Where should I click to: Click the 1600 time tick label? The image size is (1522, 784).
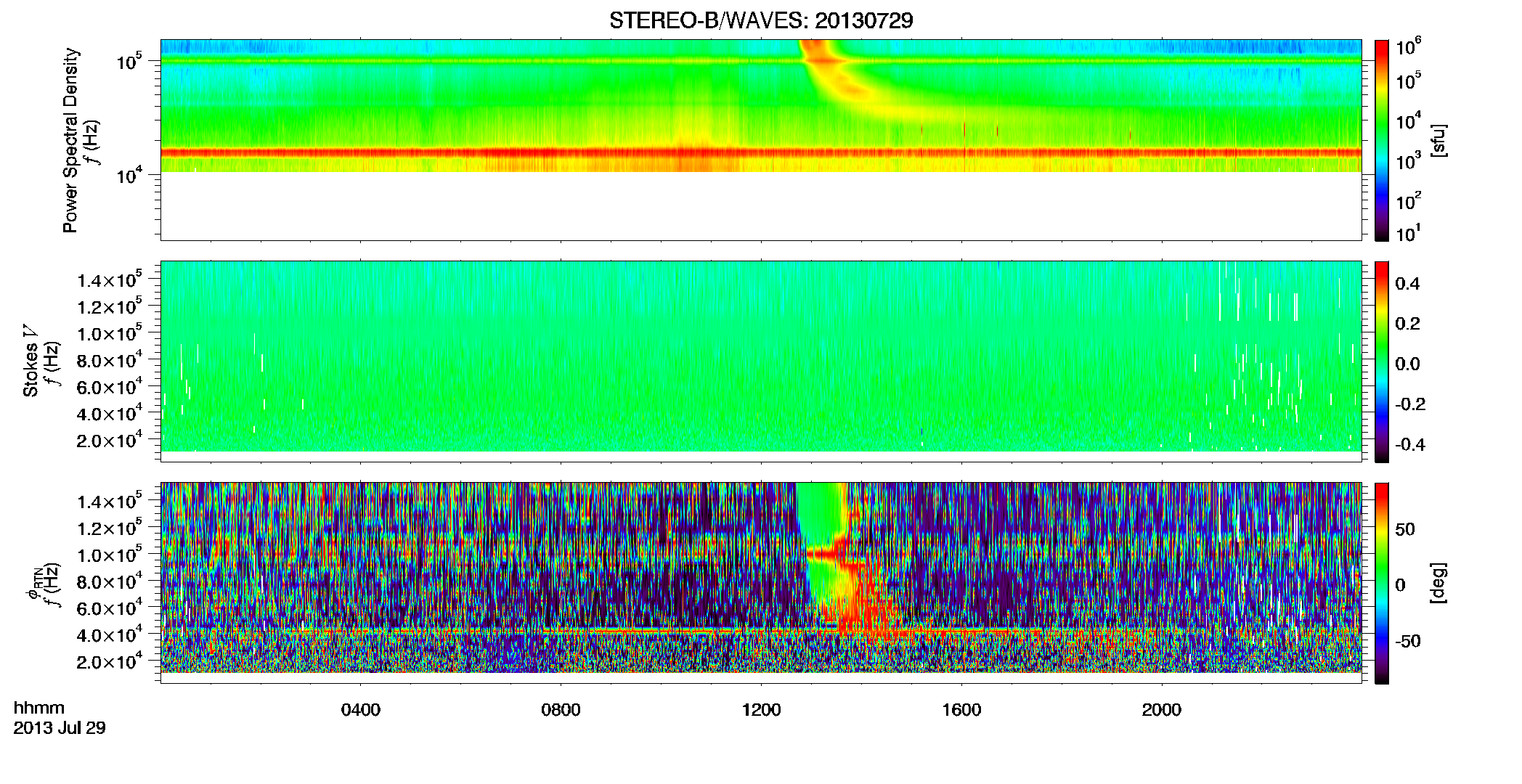tap(961, 710)
